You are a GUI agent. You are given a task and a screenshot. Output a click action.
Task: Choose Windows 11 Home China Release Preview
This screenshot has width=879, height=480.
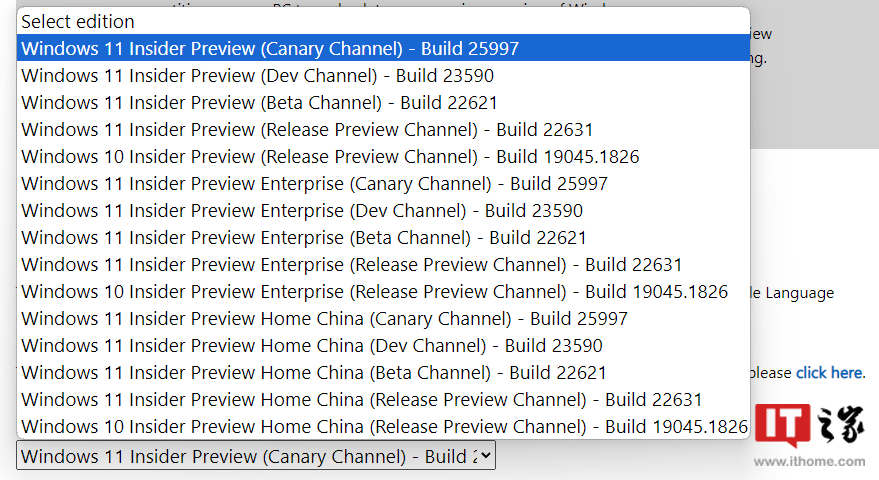[x=361, y=399]
